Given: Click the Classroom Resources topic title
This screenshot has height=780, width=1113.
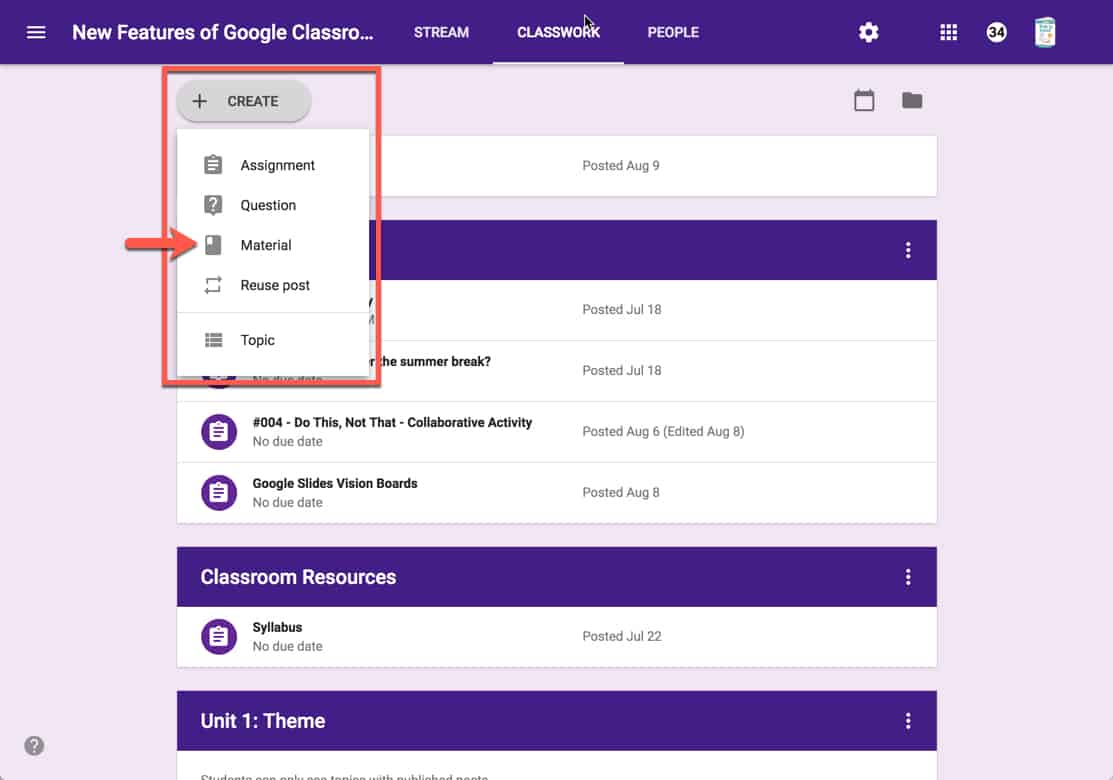Looking at the screenshot, I should [x=298, y=577].
